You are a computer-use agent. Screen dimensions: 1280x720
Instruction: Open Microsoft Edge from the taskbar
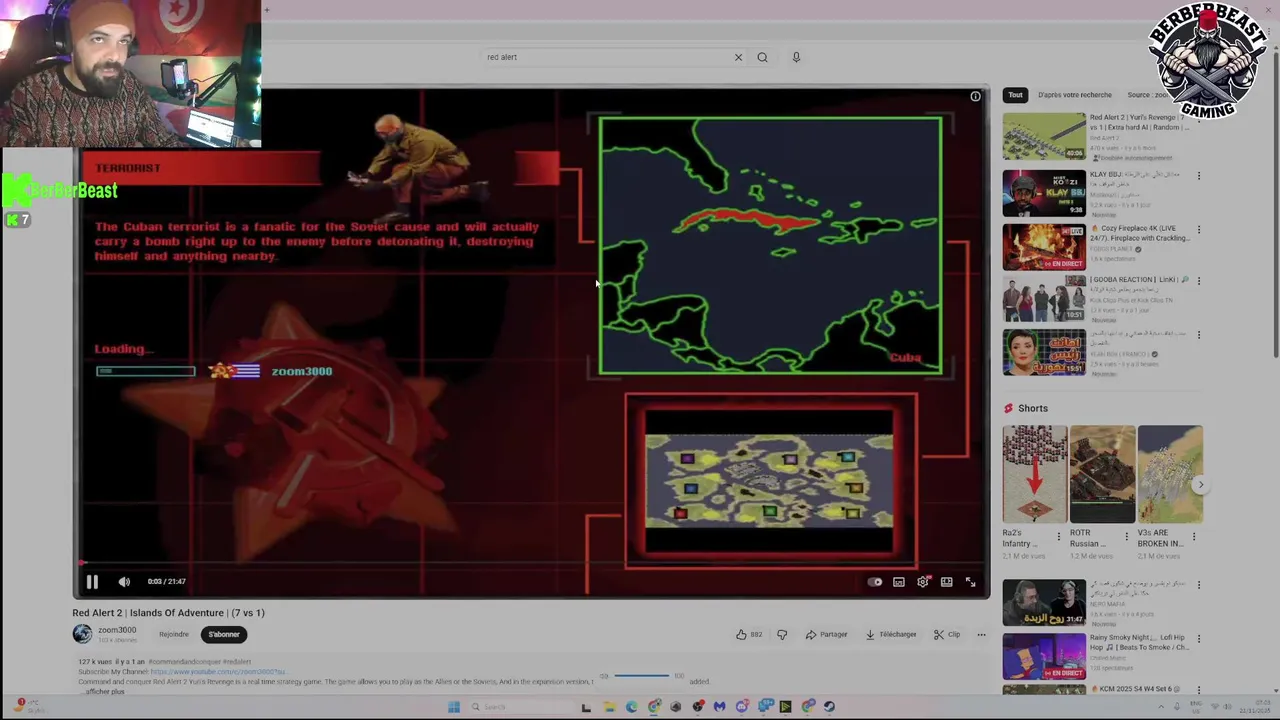(x=631, y=707)
